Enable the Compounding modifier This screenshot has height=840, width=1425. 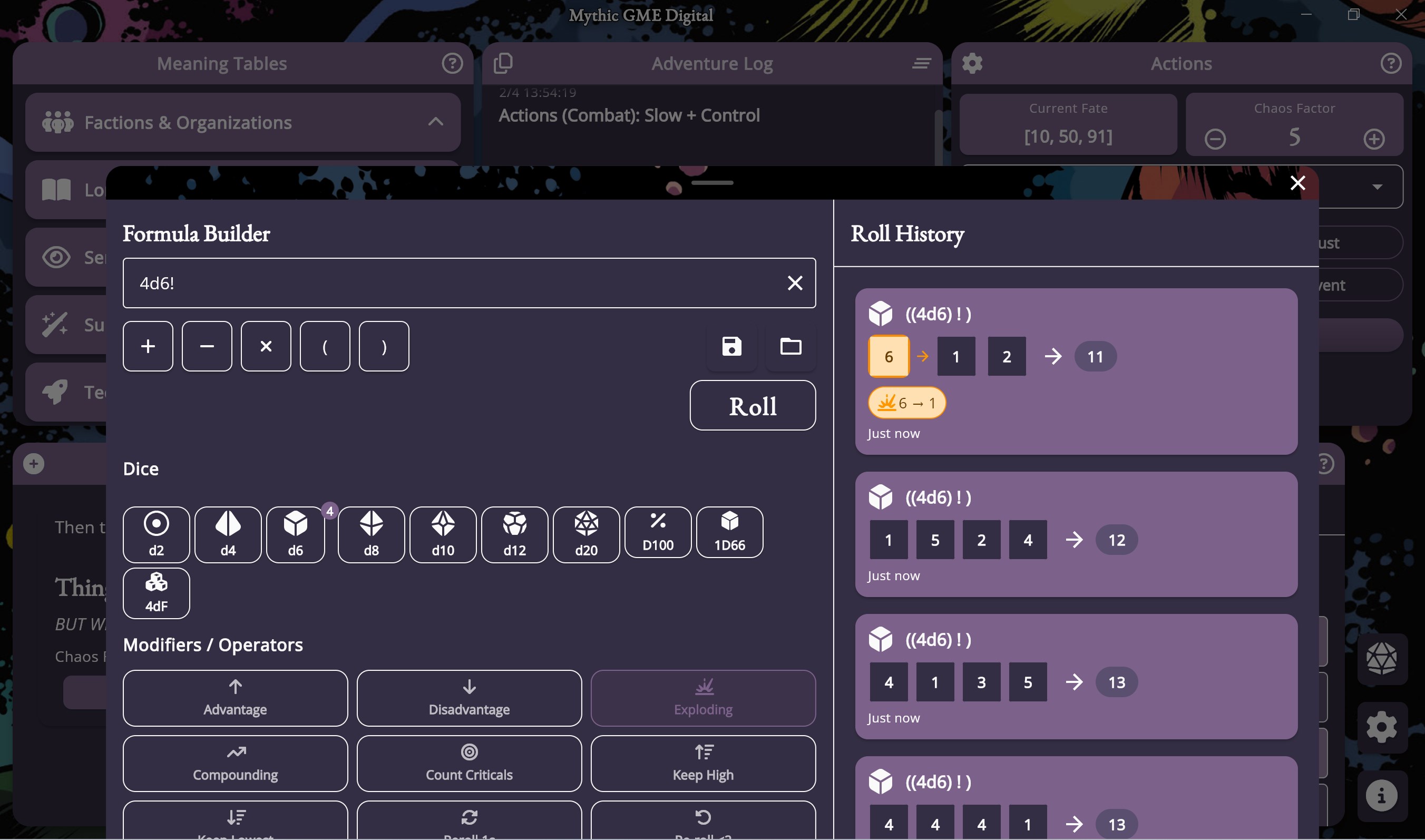[235, 763]
